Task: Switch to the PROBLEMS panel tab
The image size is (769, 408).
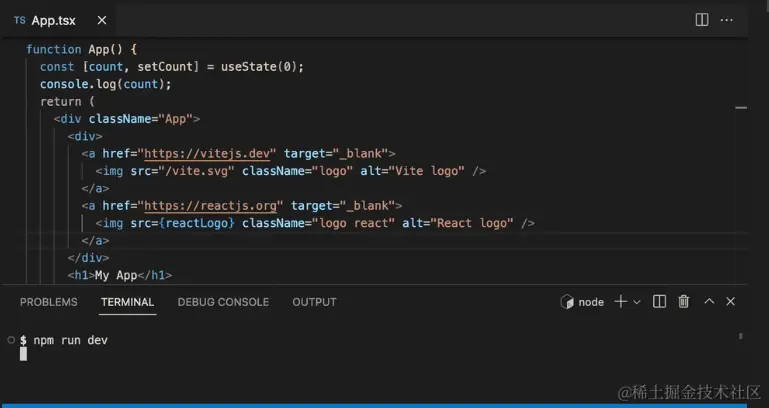Action: [x=49, y=302]
